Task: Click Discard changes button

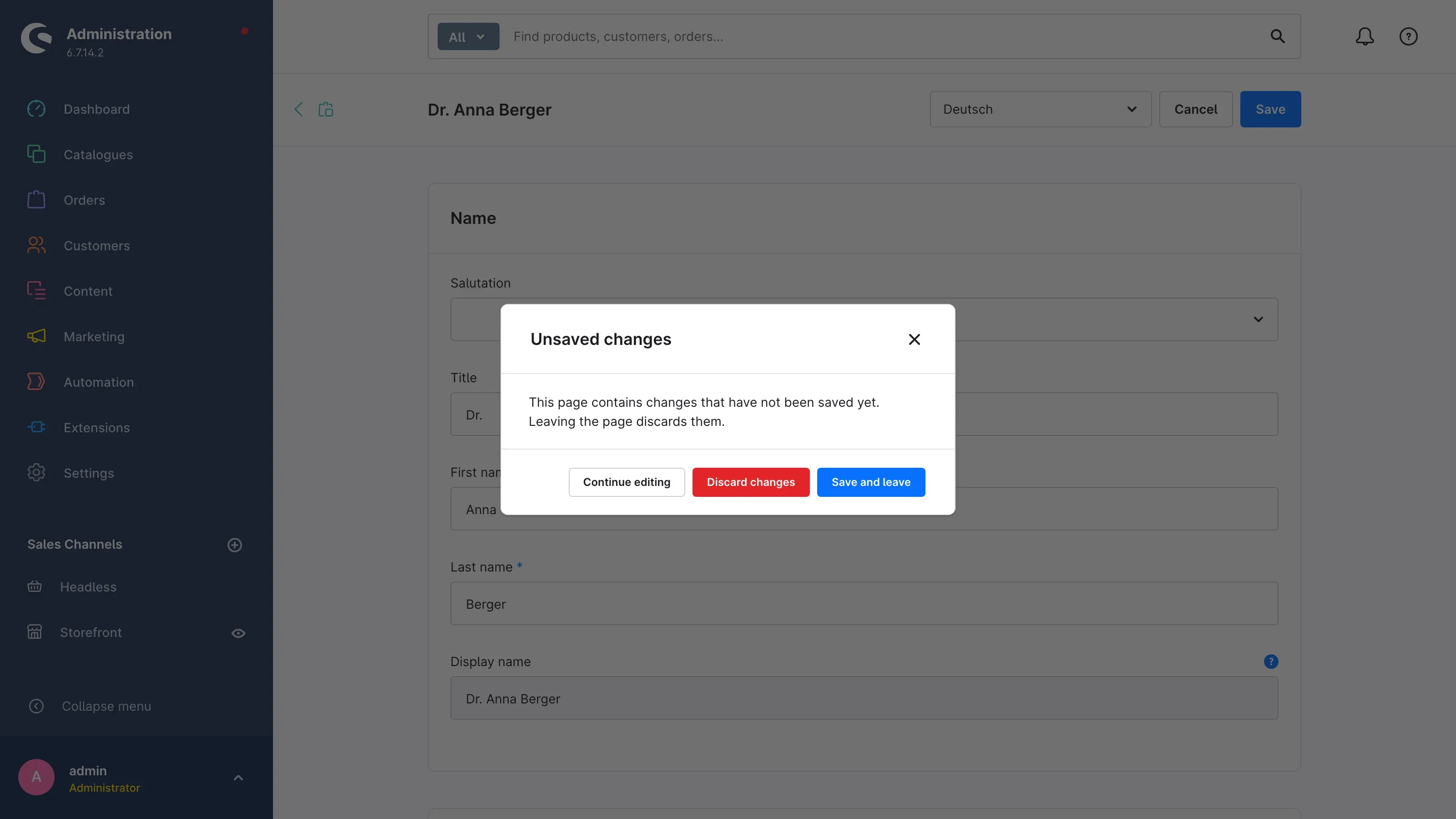Action: [x=751, y=482]
